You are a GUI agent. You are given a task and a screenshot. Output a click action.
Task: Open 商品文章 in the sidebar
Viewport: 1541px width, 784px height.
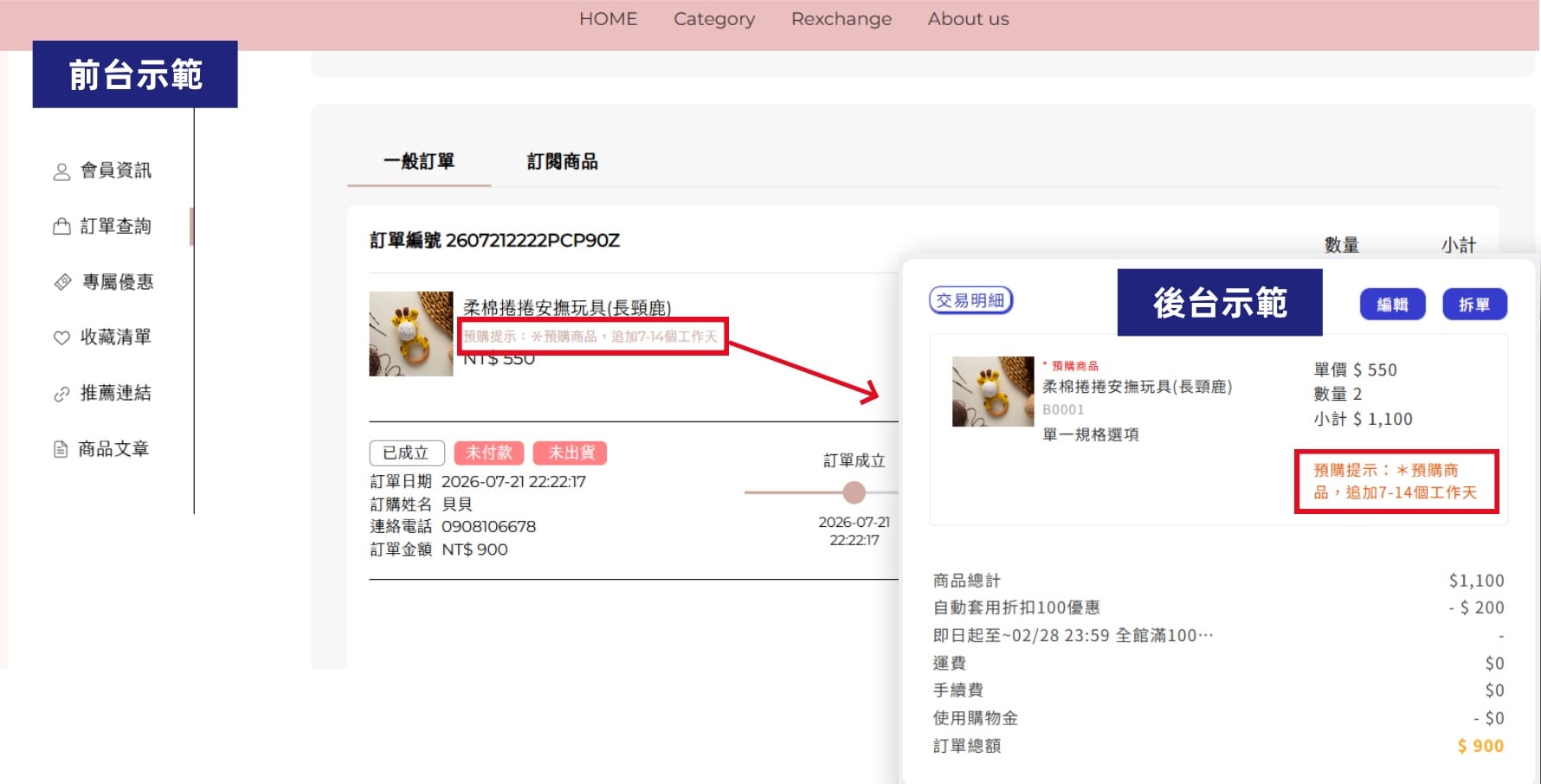[114, 449]
